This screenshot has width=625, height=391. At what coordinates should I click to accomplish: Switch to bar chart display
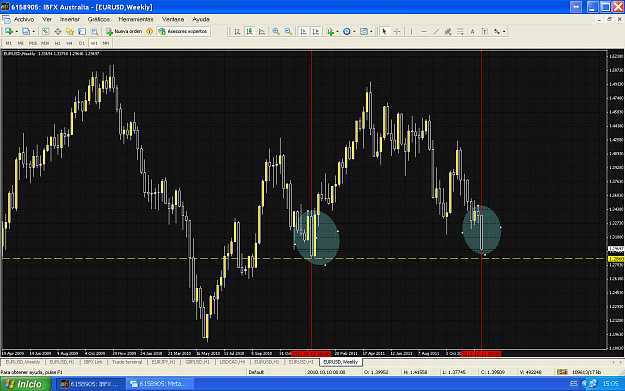[x=237, y=31]
